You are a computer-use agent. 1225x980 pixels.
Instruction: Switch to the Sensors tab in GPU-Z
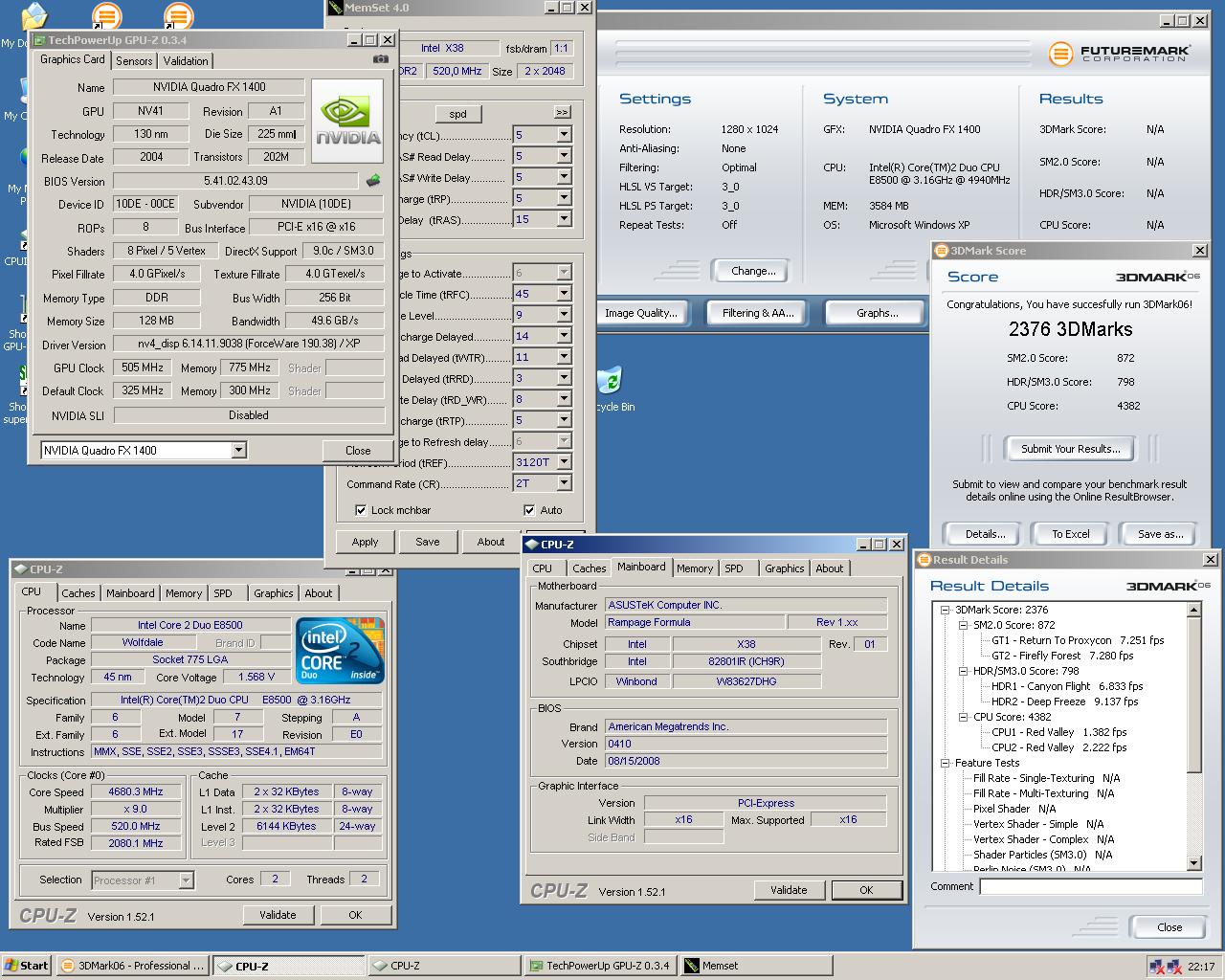[134, 60]
